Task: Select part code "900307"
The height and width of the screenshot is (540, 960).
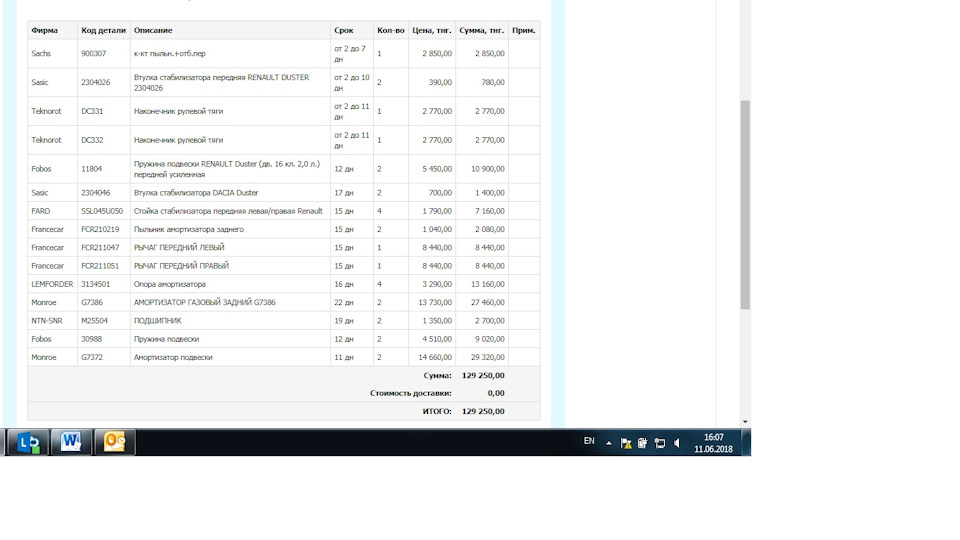Action: (94, 53)
